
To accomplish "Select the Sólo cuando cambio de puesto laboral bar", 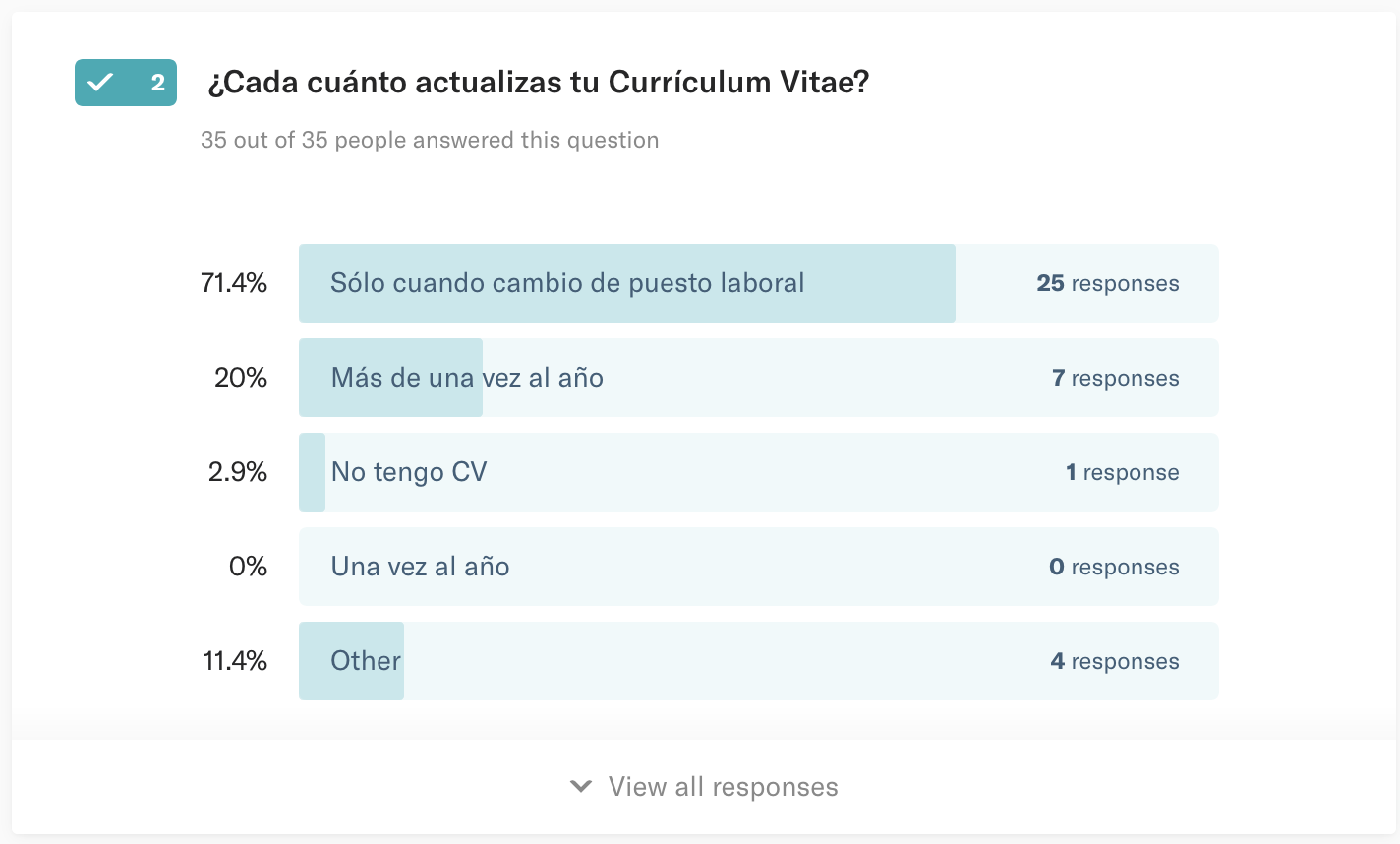I will pyautogui.click(x=759, y=283).
